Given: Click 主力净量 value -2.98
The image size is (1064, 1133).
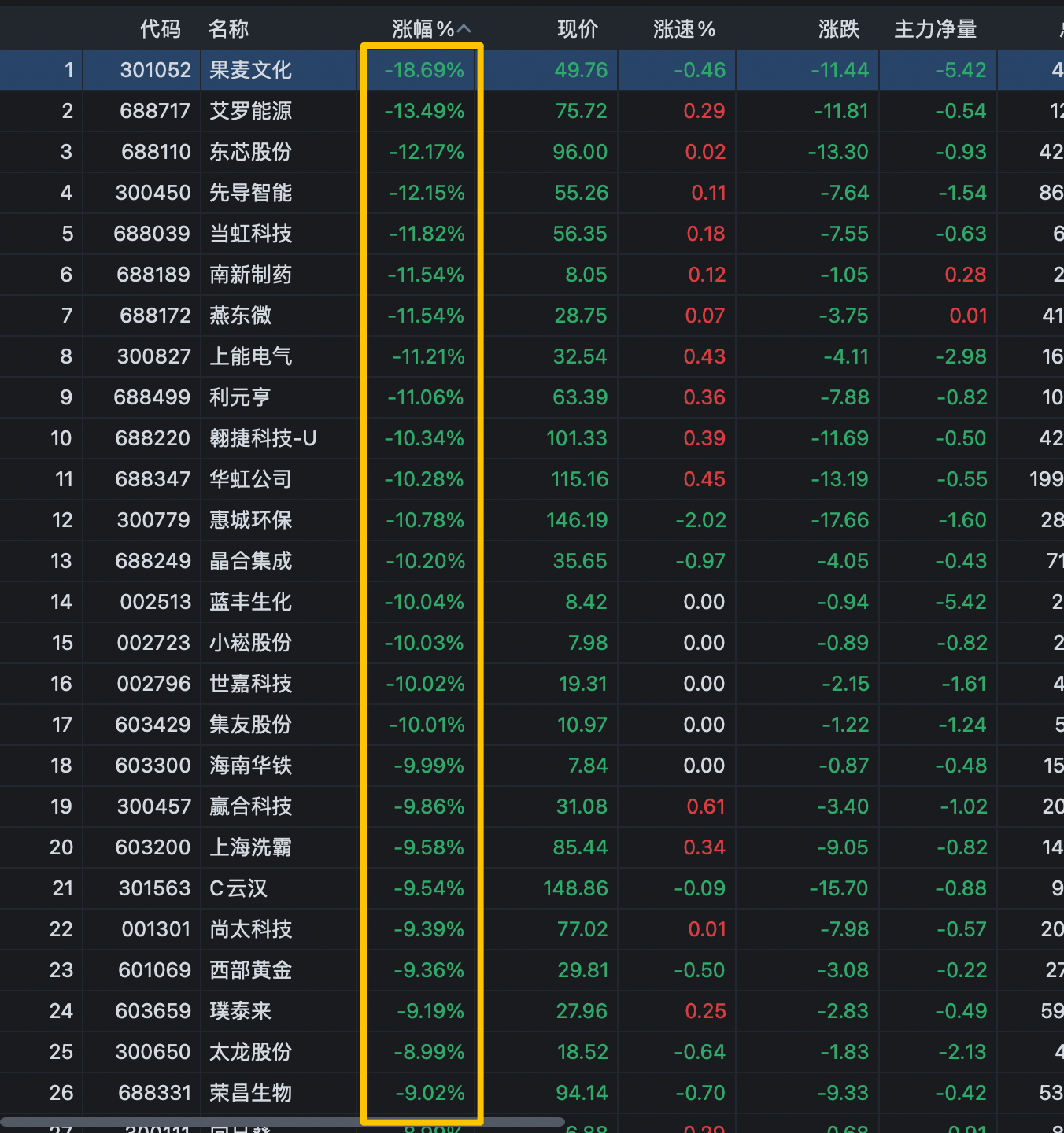Looking at the screenshot, I should 961,356.
